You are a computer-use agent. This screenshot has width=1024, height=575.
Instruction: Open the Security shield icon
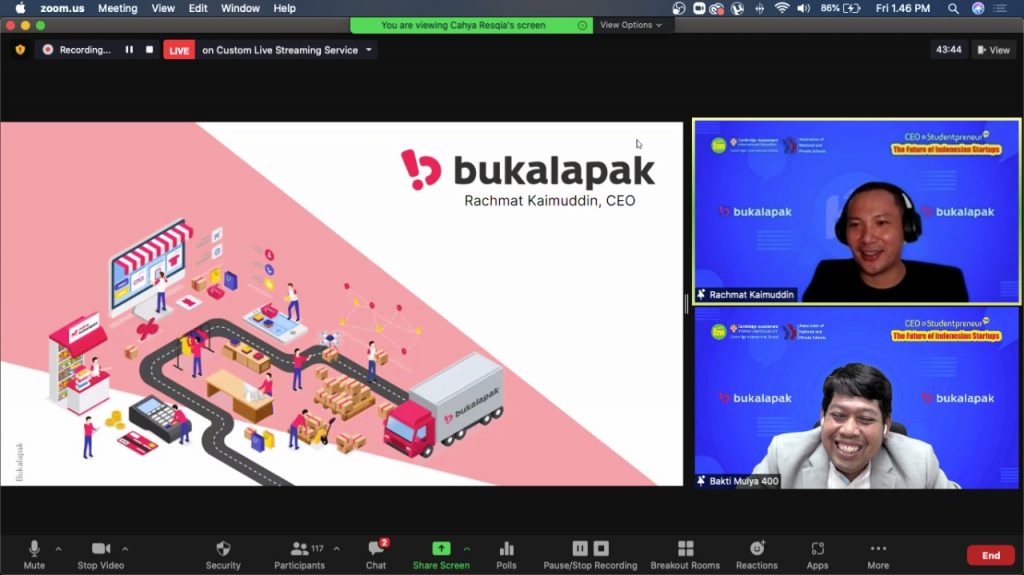tap(223, 549)
